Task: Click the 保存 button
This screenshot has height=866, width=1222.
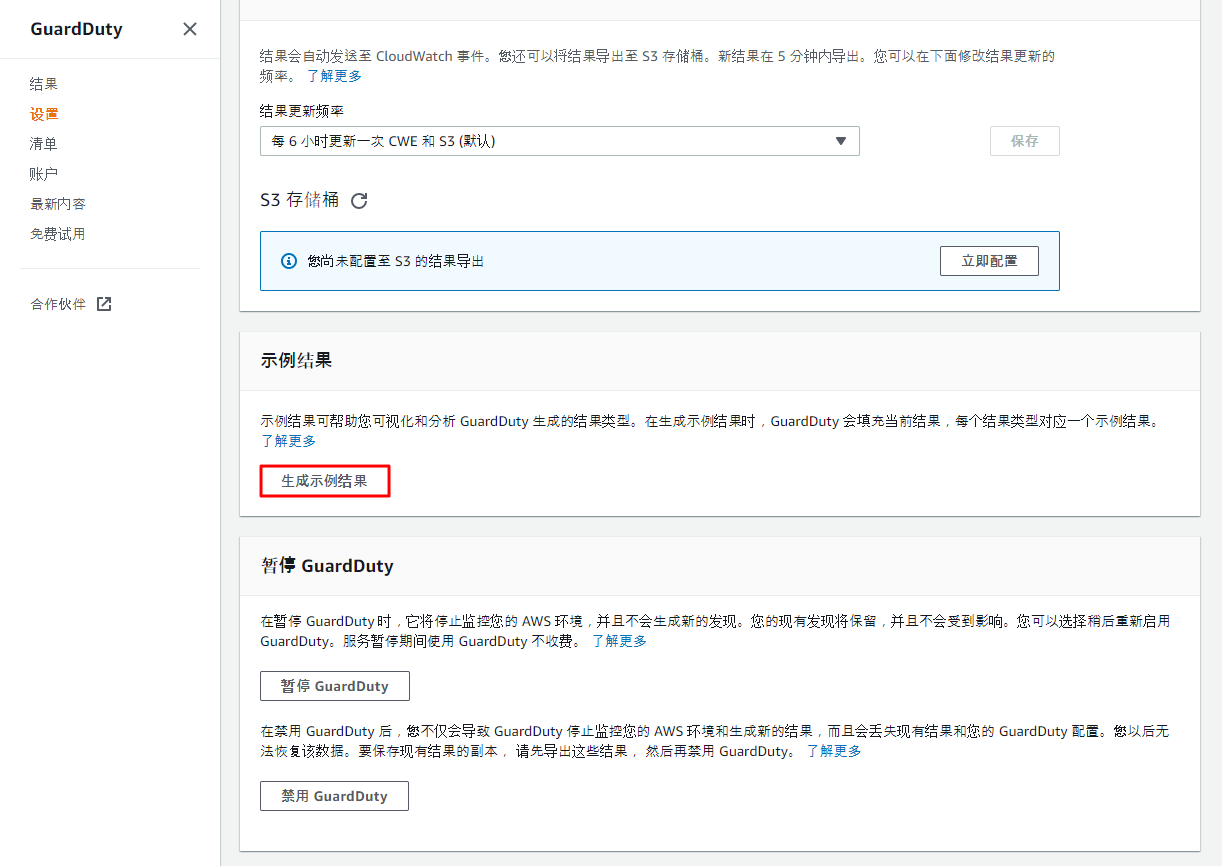Action: point(1024,141)
